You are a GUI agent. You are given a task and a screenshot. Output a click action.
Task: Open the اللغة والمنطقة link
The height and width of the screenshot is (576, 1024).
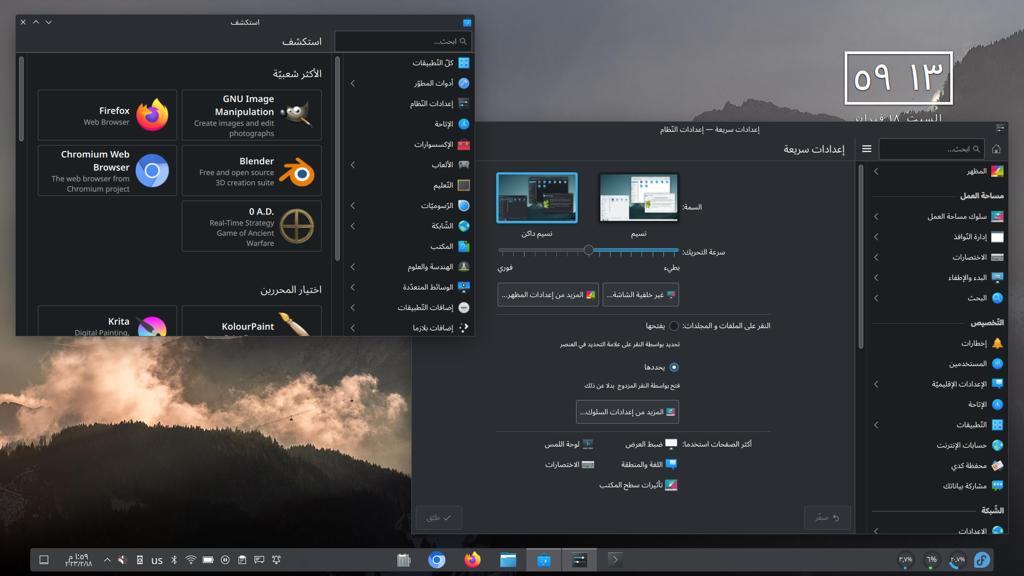click(648, 464)
